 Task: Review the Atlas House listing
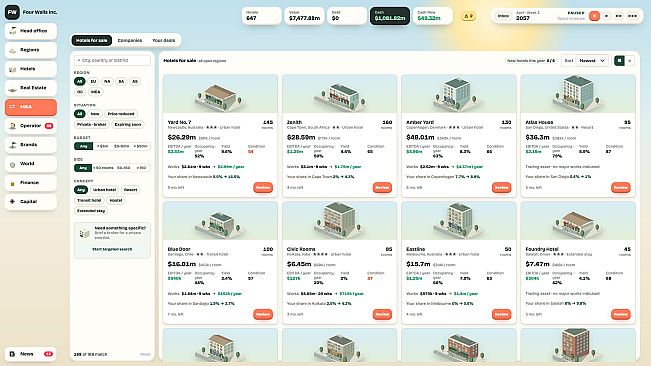pyautogui.click(x=621, y=188)
